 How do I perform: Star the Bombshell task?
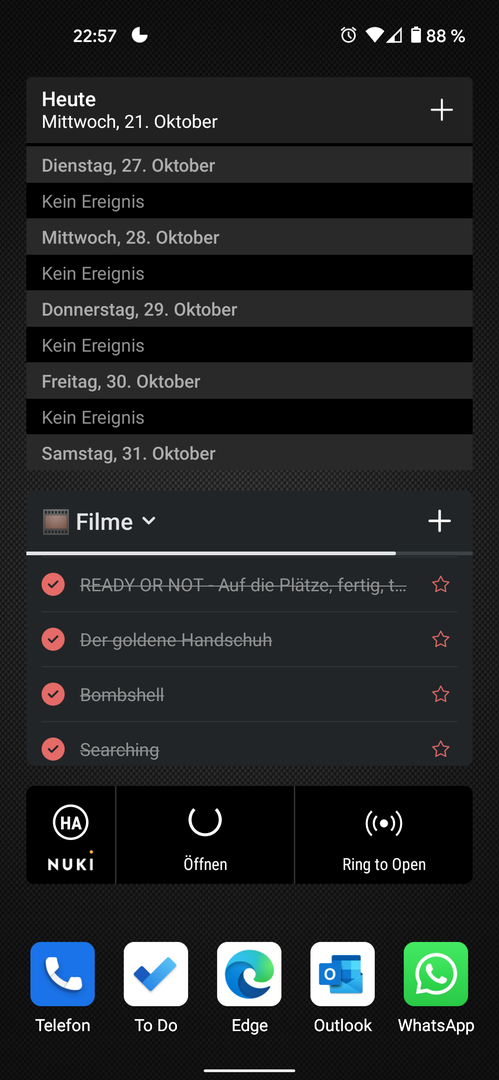pos(440,694)
